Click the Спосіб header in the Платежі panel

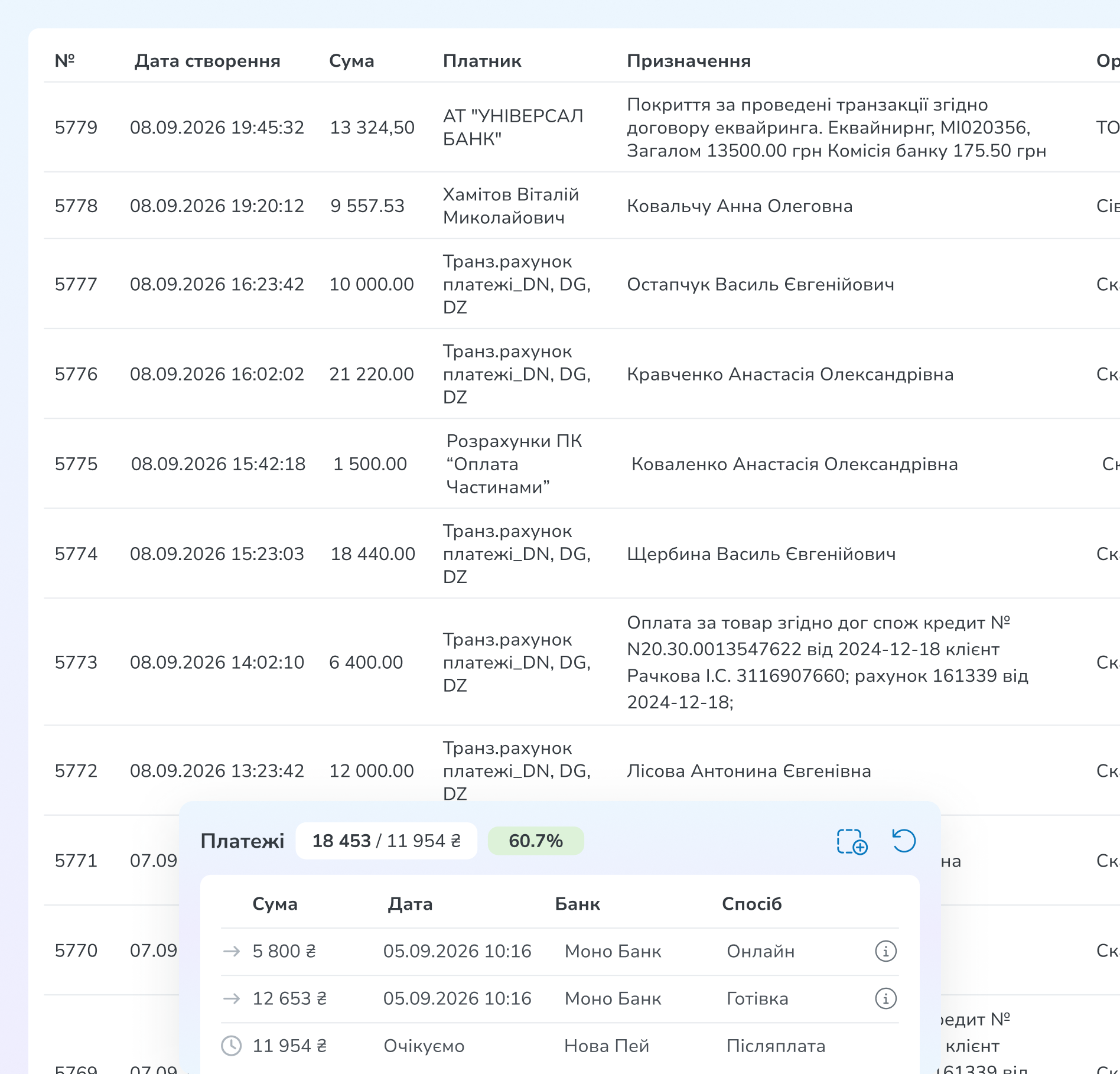751,904
